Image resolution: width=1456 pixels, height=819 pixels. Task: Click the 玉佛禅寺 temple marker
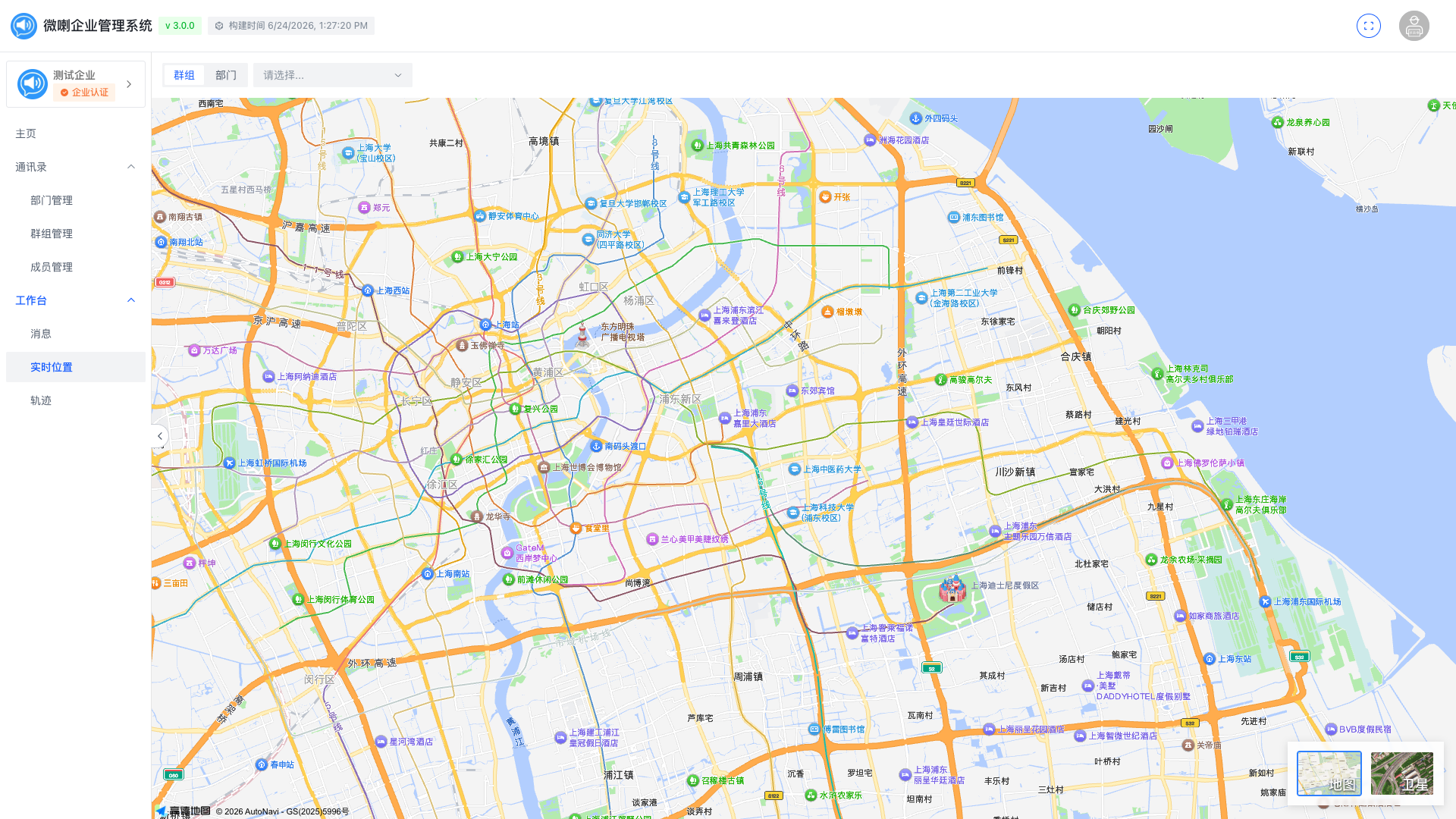point(462,345)
